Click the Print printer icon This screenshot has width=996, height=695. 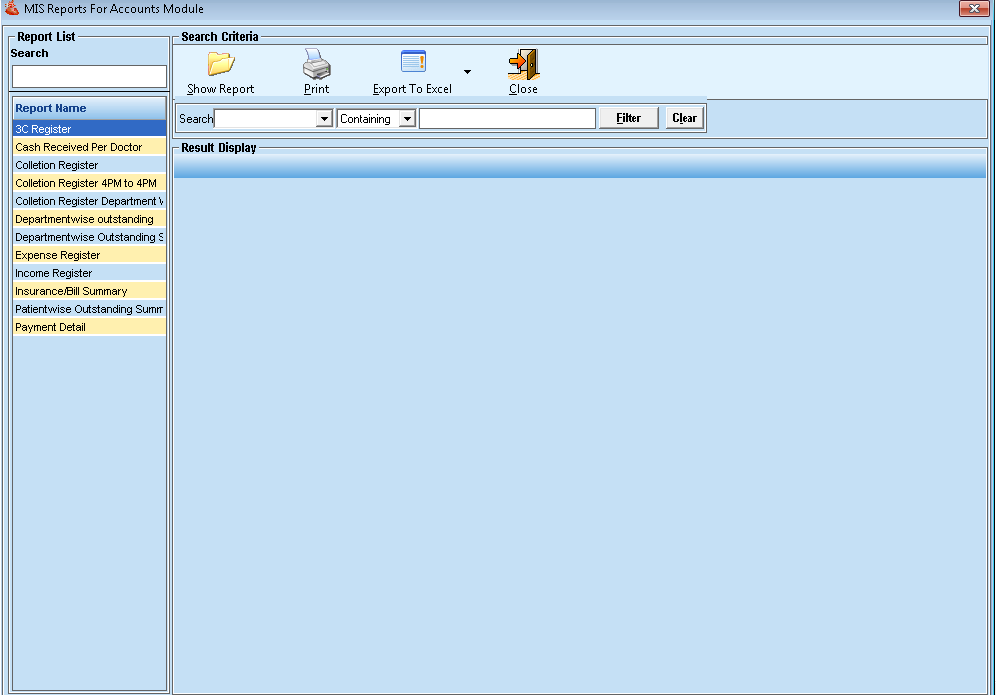coord(316,64)
